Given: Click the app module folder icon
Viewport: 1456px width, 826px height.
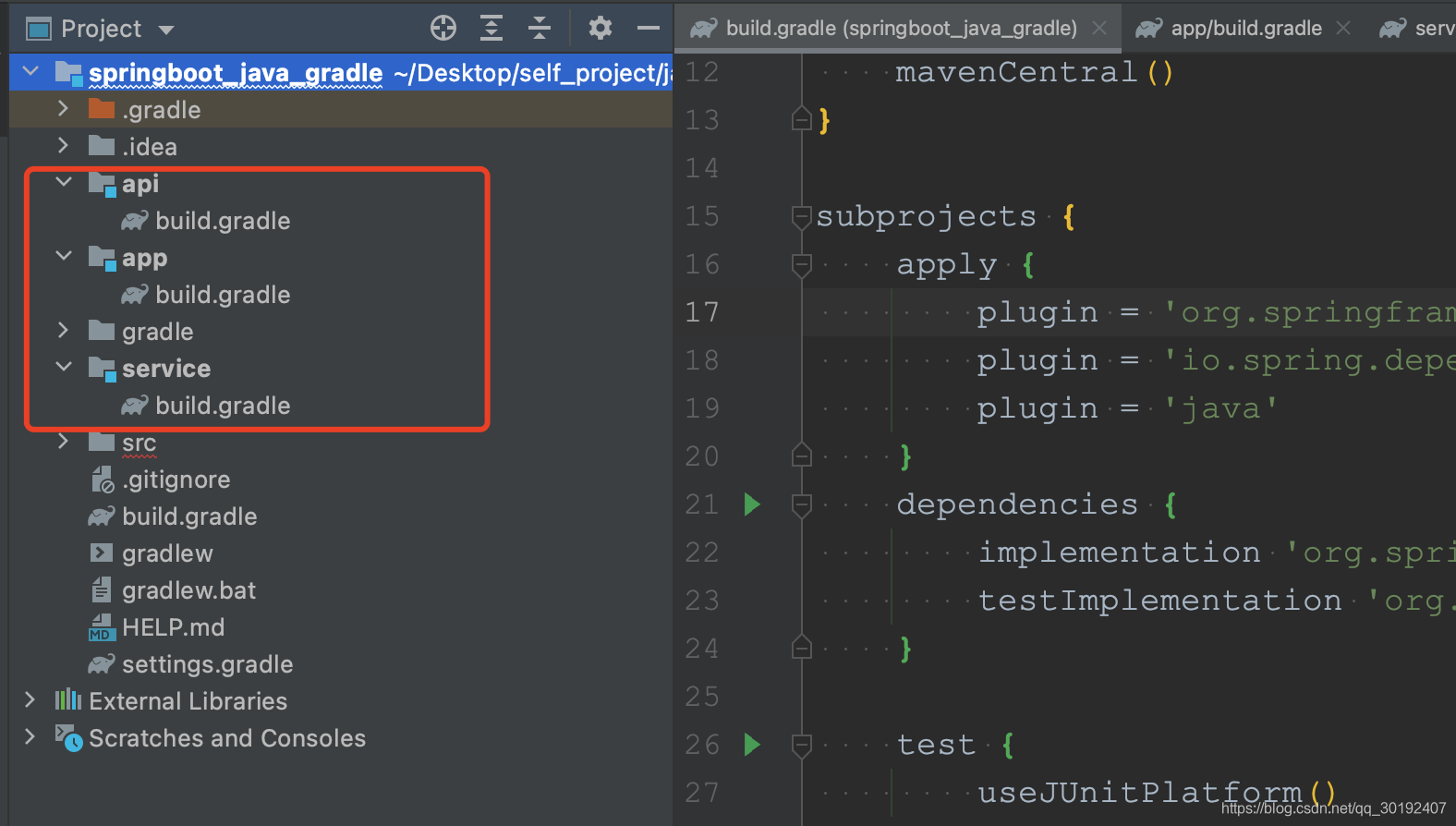Looking at the screenshot, I should click(x=102, y=258).
